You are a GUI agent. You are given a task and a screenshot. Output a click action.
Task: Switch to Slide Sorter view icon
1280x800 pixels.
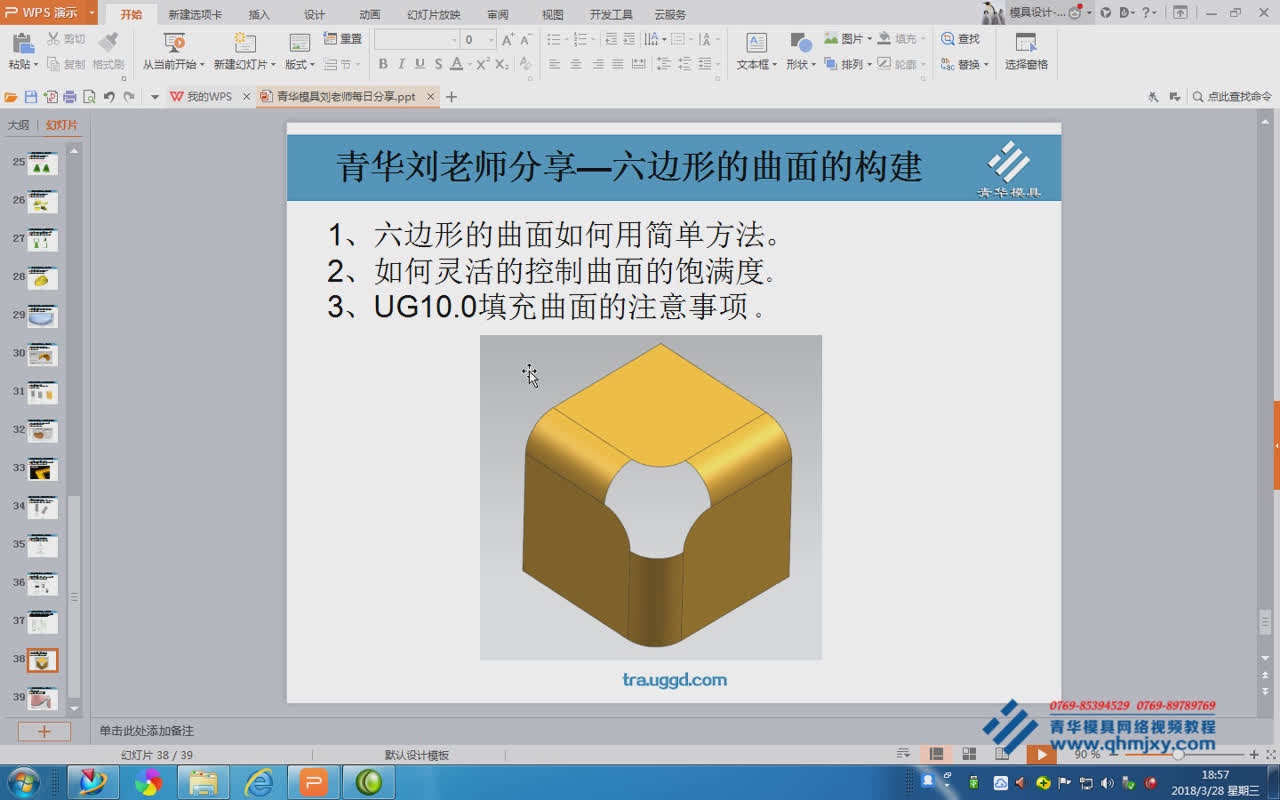point(969,754)
